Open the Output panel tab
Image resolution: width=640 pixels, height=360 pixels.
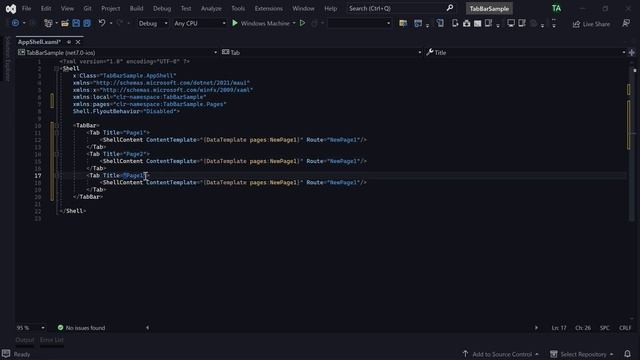(x=24, y=340)
